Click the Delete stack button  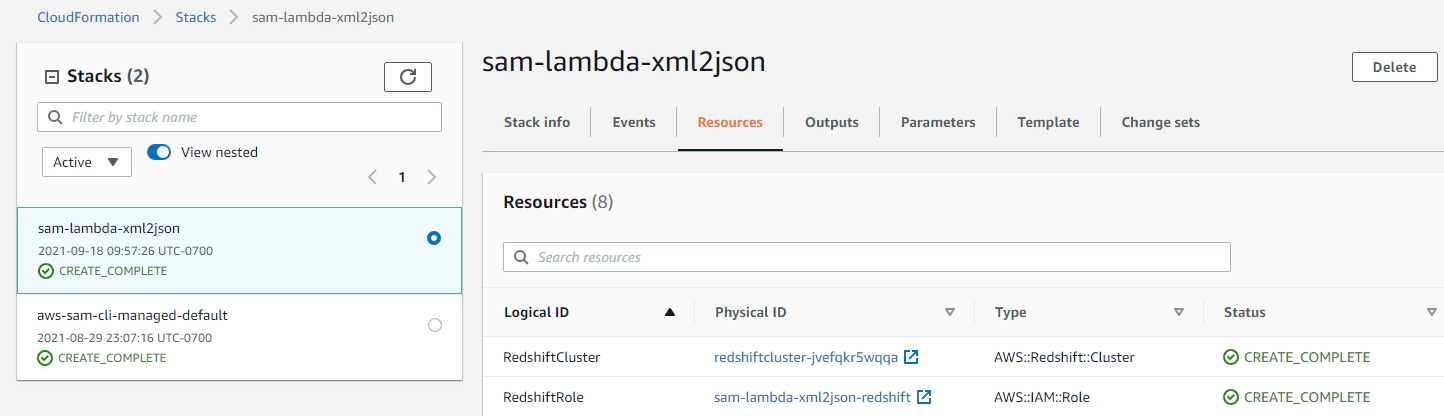(1394, 67)
